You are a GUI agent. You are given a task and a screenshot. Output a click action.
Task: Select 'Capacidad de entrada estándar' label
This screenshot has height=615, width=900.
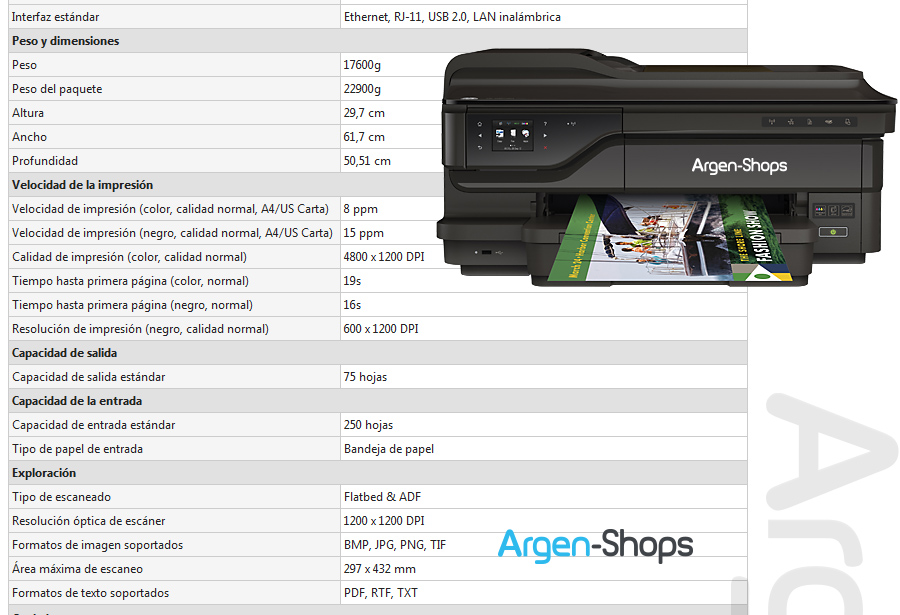tap(94, 426)
